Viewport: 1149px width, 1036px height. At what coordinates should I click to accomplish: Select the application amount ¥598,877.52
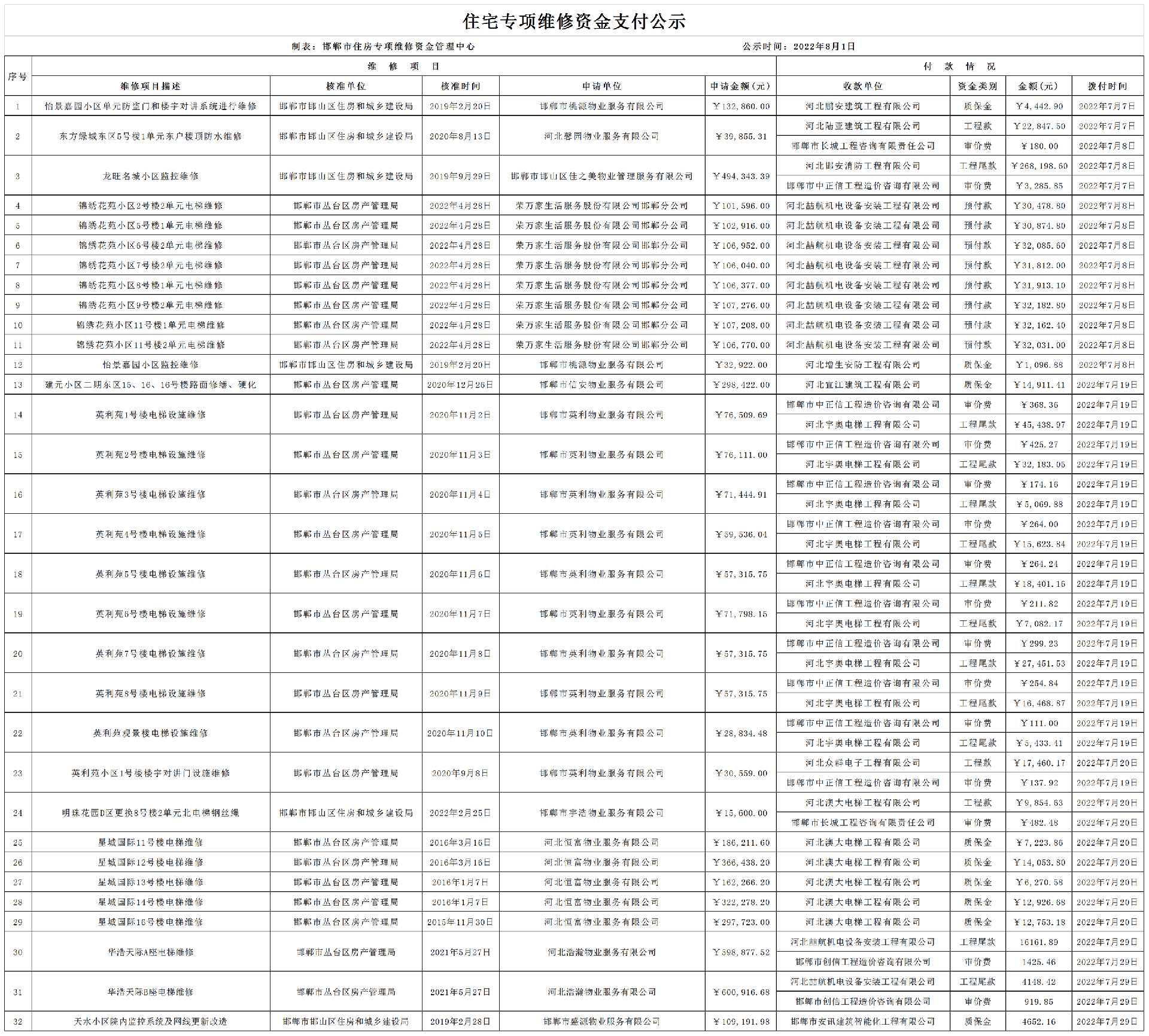[x=741, y=952]
